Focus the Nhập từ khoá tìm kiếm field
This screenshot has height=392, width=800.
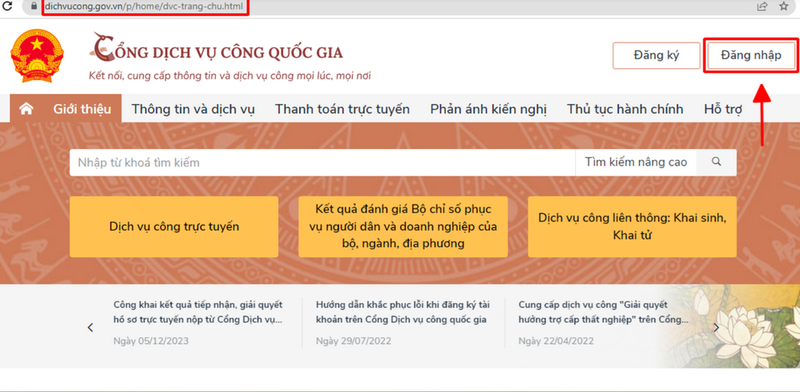322,162
